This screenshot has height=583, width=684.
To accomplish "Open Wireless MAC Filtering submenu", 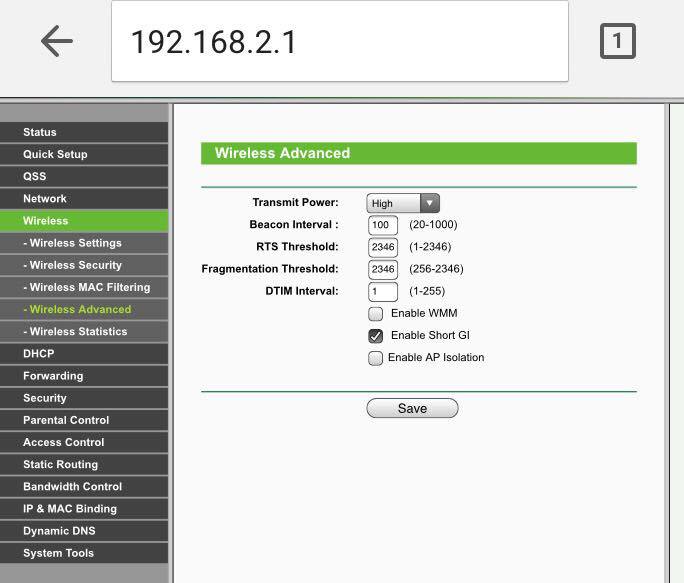I will click(84, 288).
